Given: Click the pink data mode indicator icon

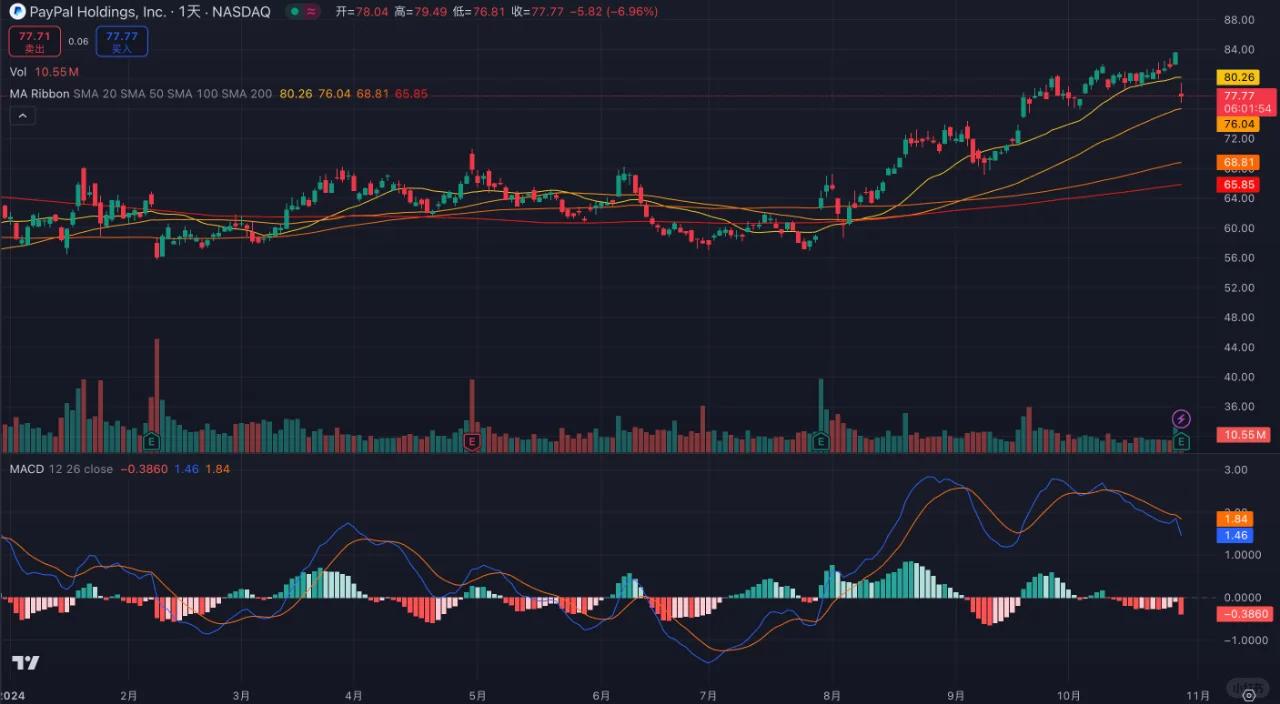Looking at the screenshot, I should coord(313,12).
